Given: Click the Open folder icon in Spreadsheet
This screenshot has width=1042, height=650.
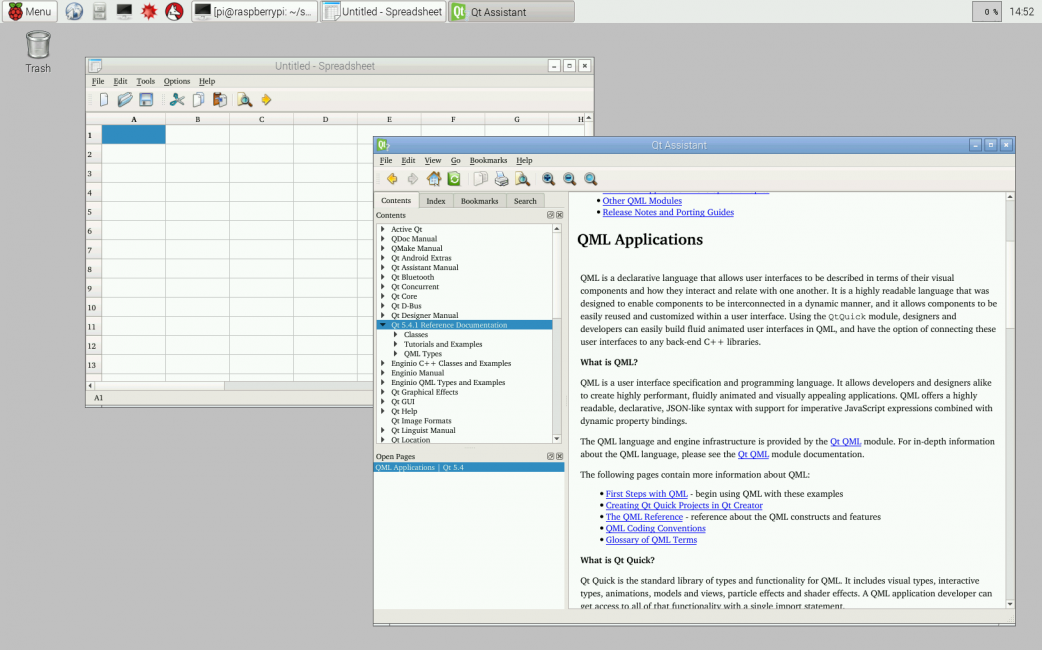Looking at the screenshot, I should pos(125,100).
